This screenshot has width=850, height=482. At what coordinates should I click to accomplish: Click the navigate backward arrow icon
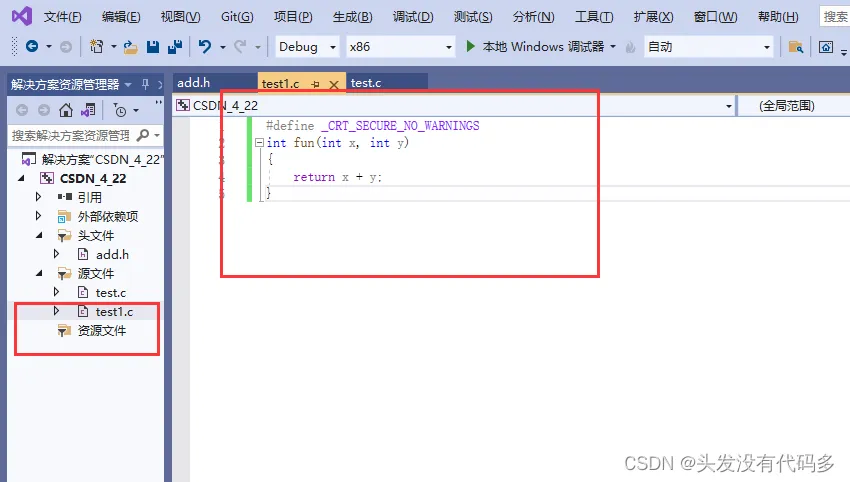click(x=32, y=47)
